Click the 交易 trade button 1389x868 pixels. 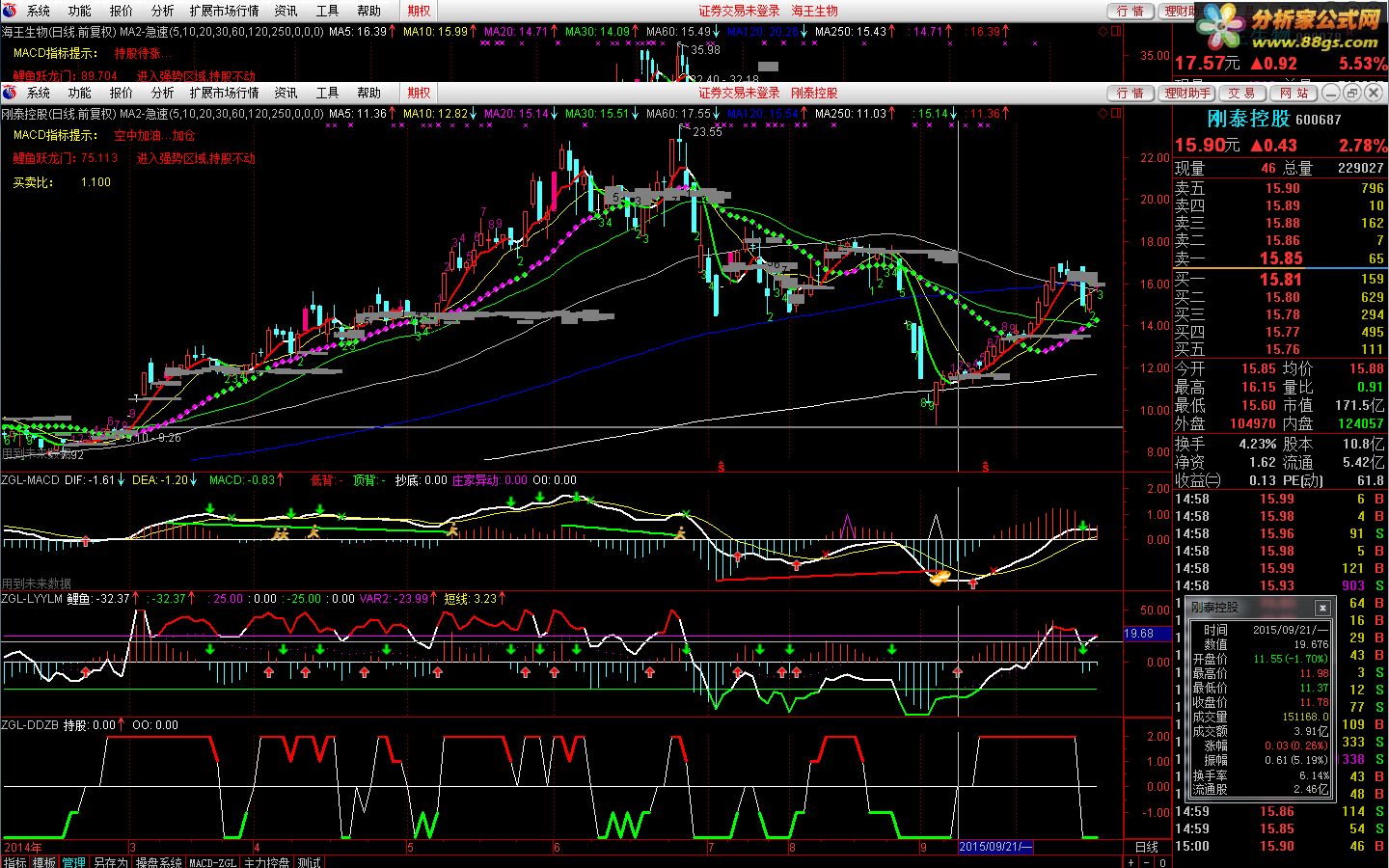tap(1242, 93)
